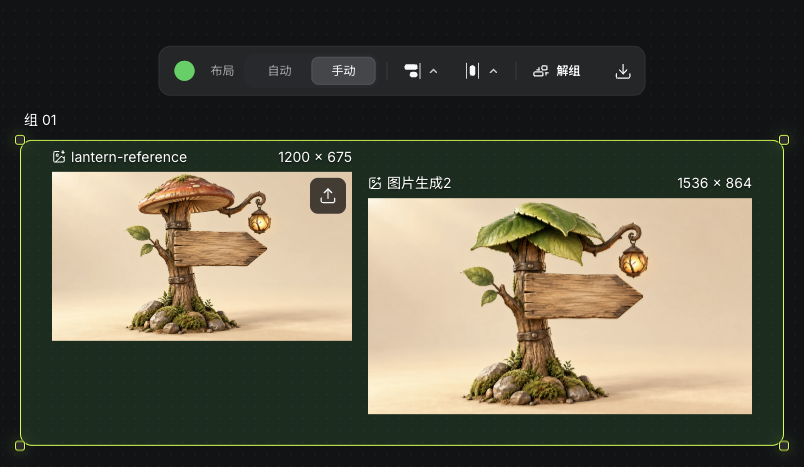Select the mushroom signpost image thumbnail
804x467 pixels.
coord(202,256)
